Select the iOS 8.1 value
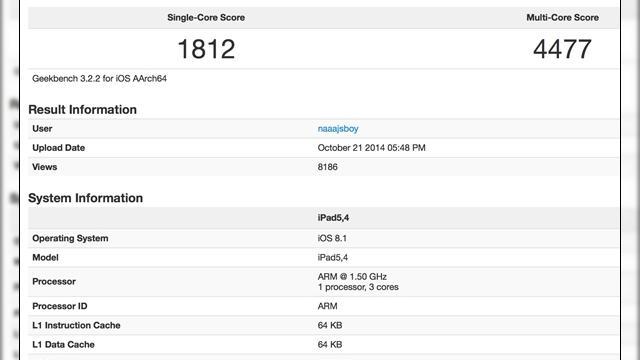Screen dimensions: 640x360 pyautogui.click(x=332, y=238)
